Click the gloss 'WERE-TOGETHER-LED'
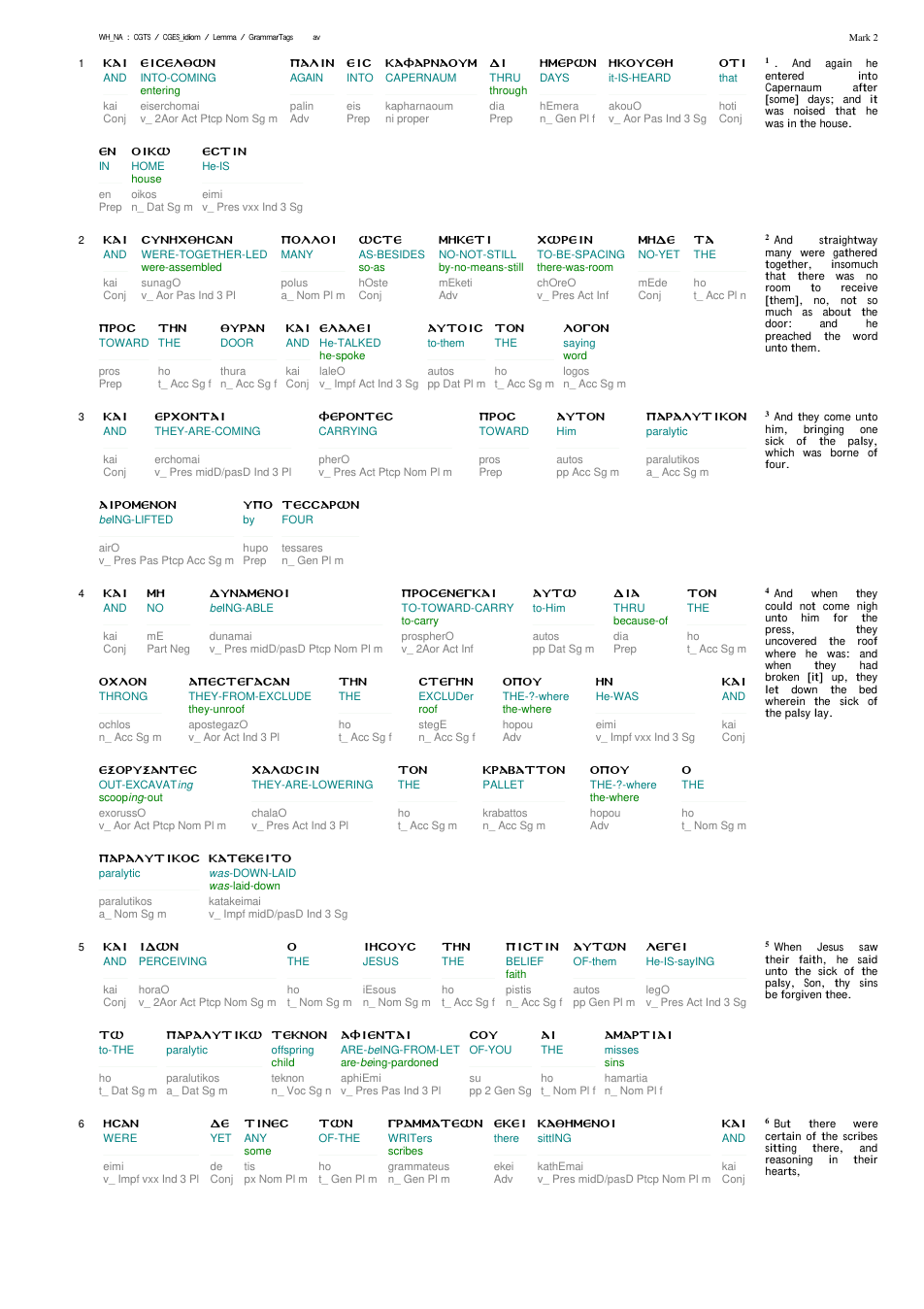The width and height of the screenshot is (924, 1309). pyautogui.click(x=204, y=254)
